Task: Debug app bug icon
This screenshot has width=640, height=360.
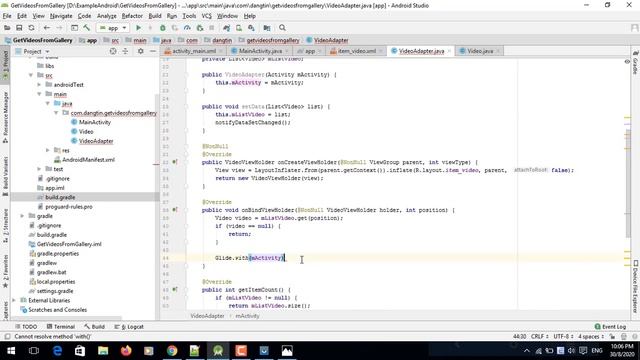Action: 162,28
